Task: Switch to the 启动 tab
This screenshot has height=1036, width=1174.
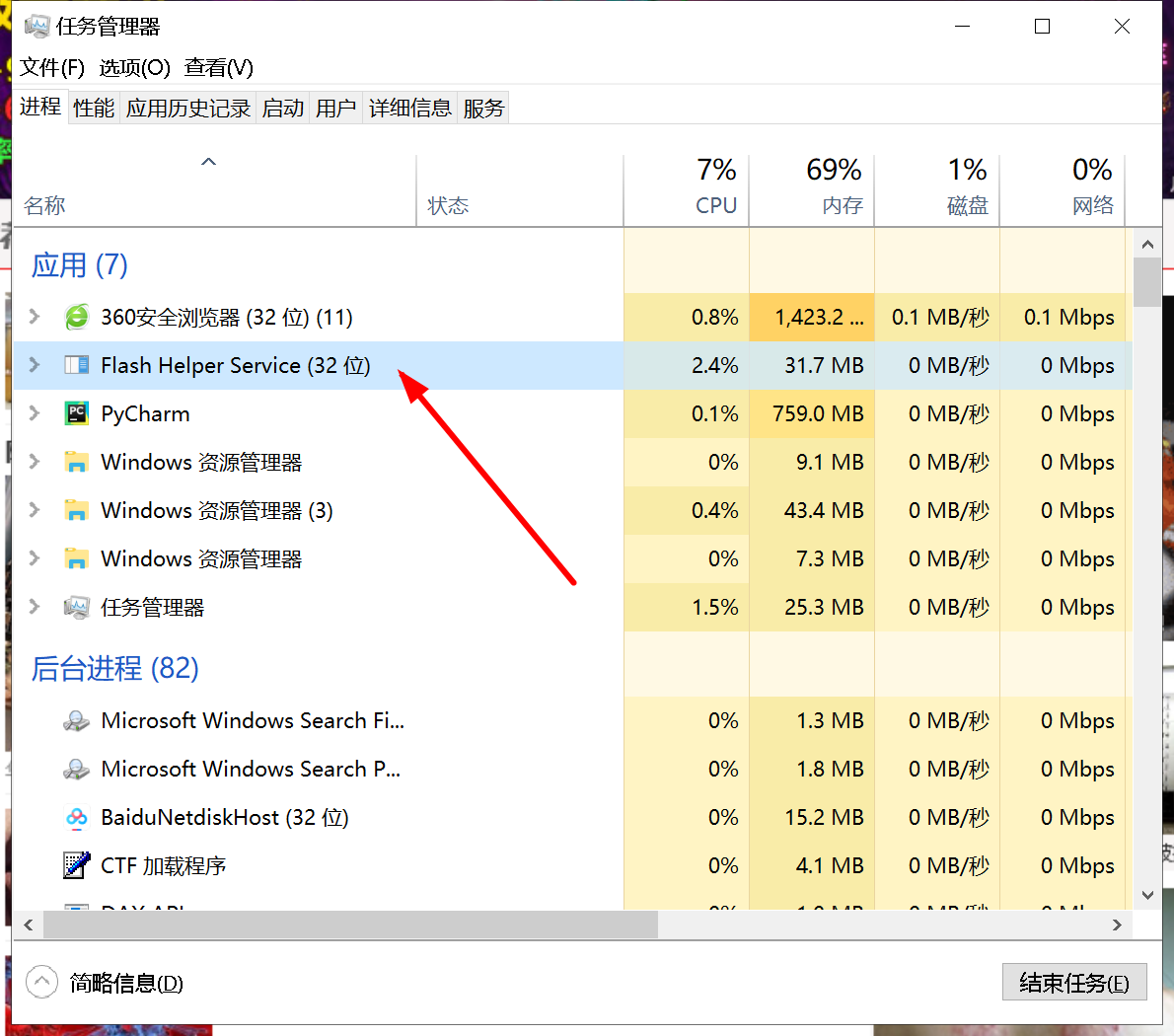Action: click(x=283, y=109)
